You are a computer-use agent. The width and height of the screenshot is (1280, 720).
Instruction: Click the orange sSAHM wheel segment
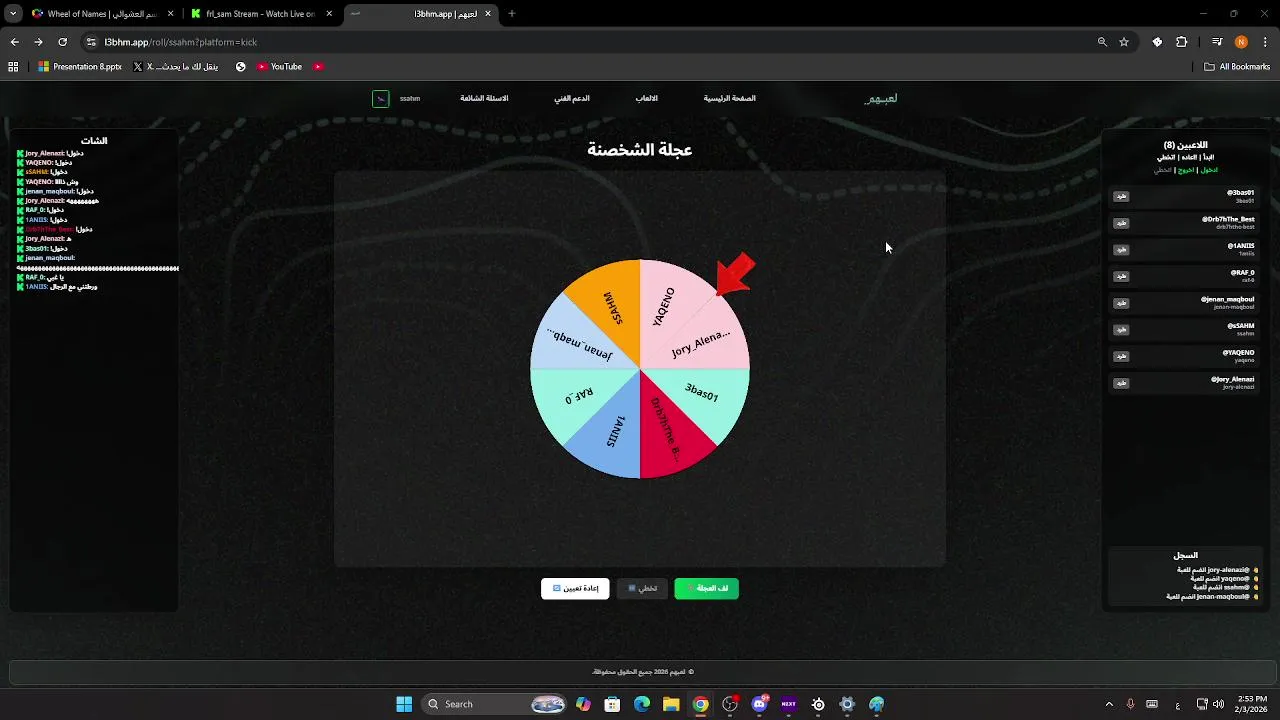pos(612,308)
